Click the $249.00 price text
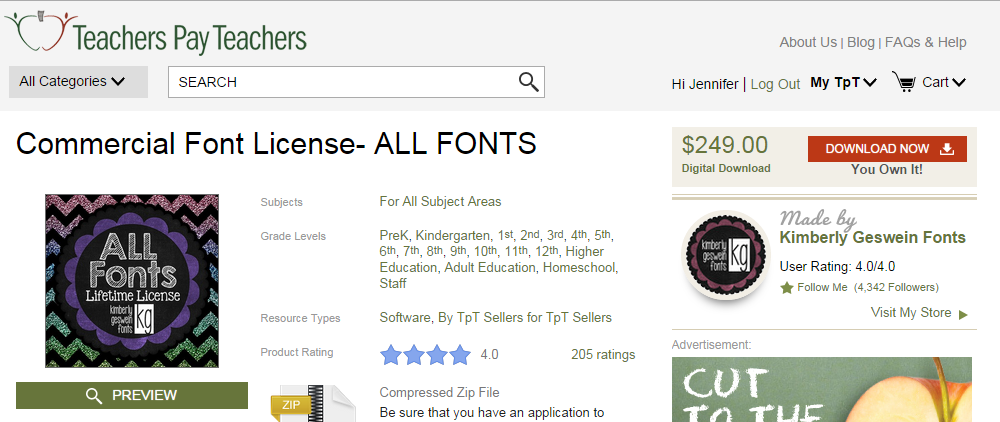The image size is (1000, 422). [724, 145]
